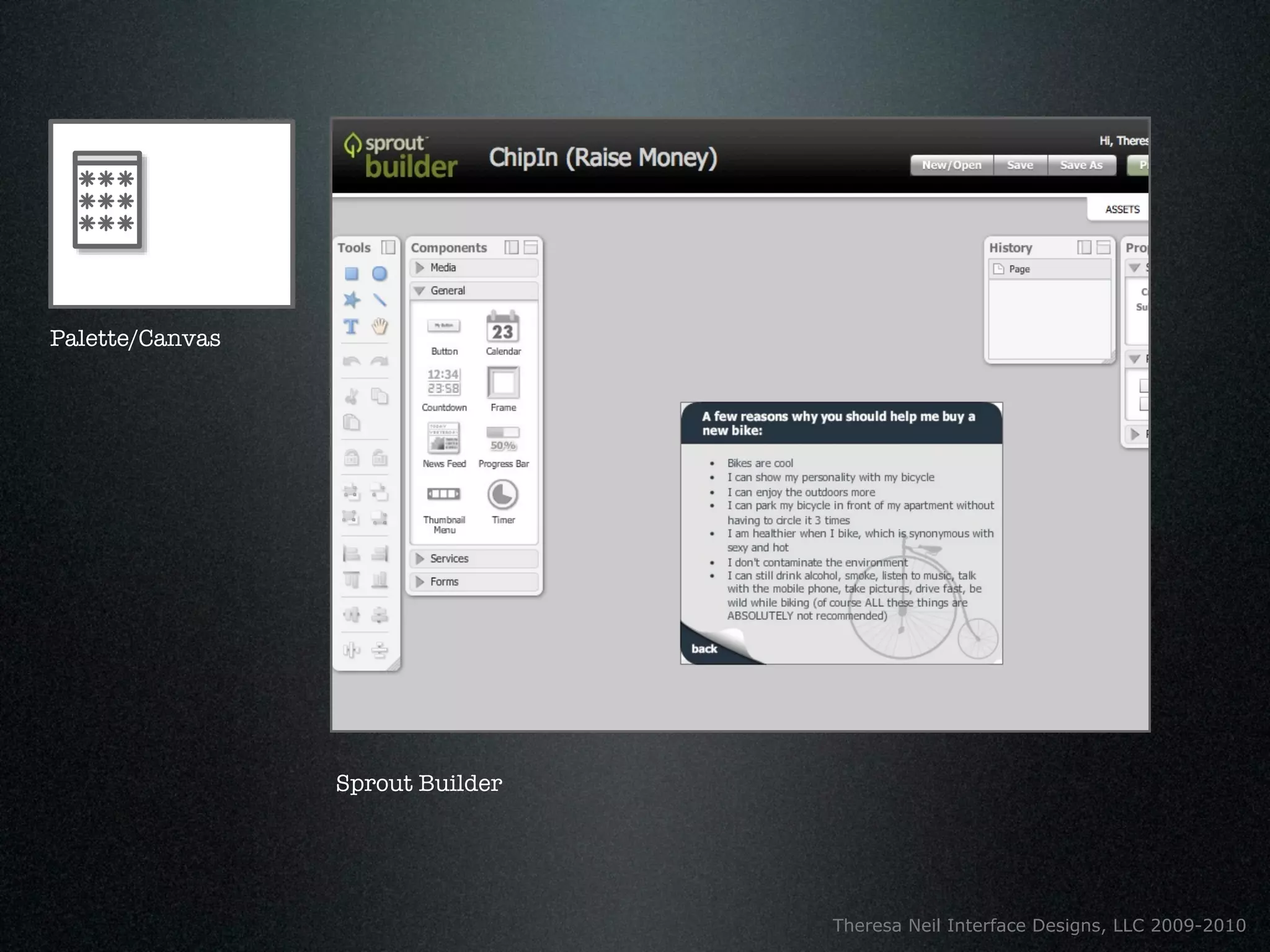Image resolution: width=1270 pixels, height=952 pixels.
Task: Collapse the History panel
Action: click(x=1104, y=247)
